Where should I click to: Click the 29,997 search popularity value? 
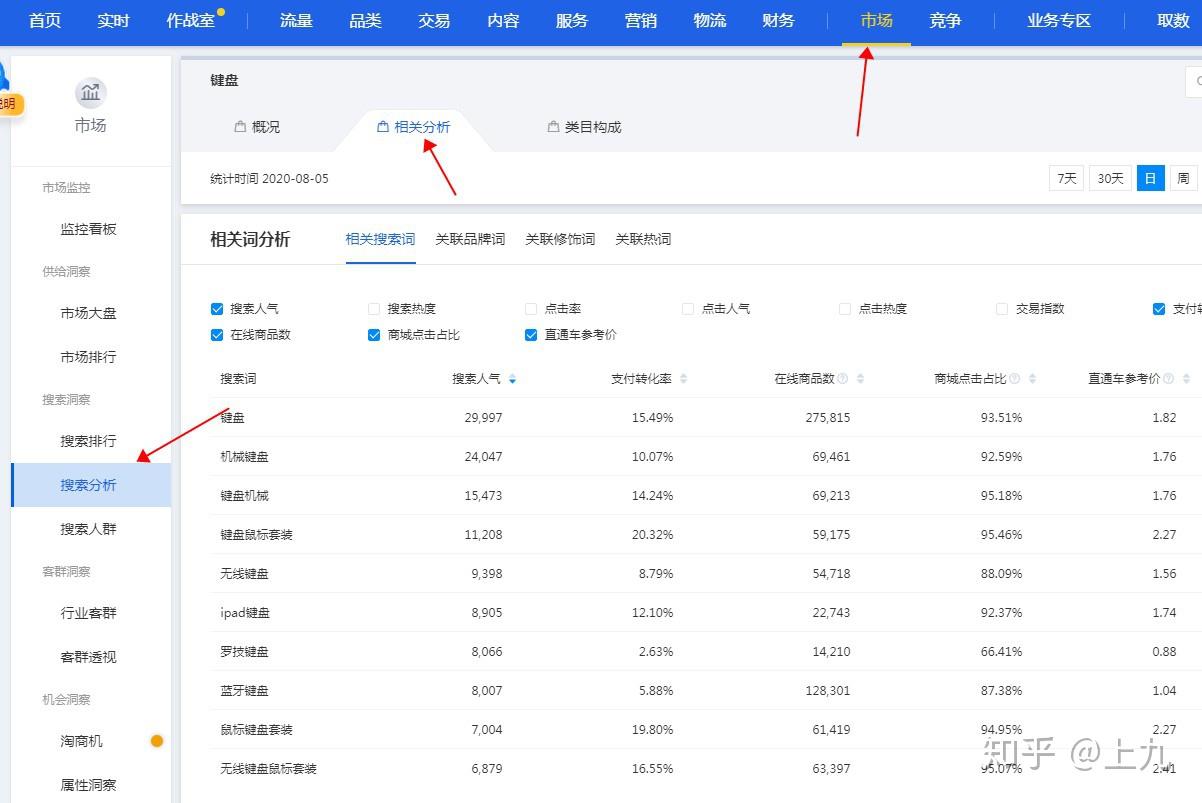point(483,418)
